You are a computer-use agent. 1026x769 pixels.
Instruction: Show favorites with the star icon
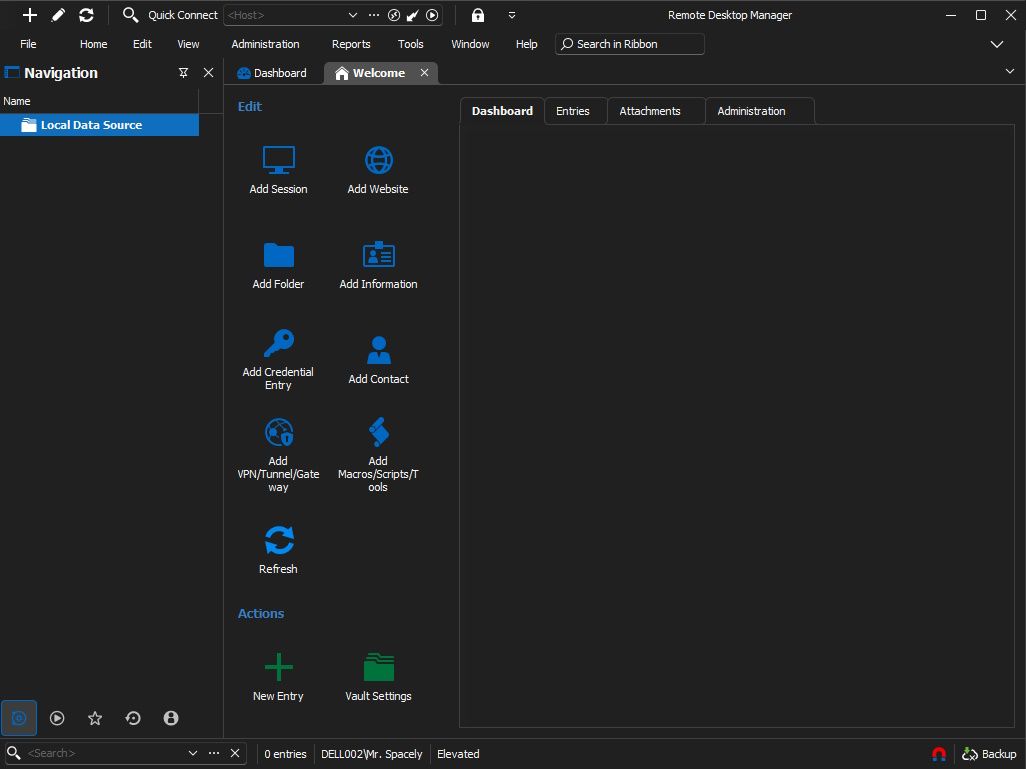click(x=95, y=718)
